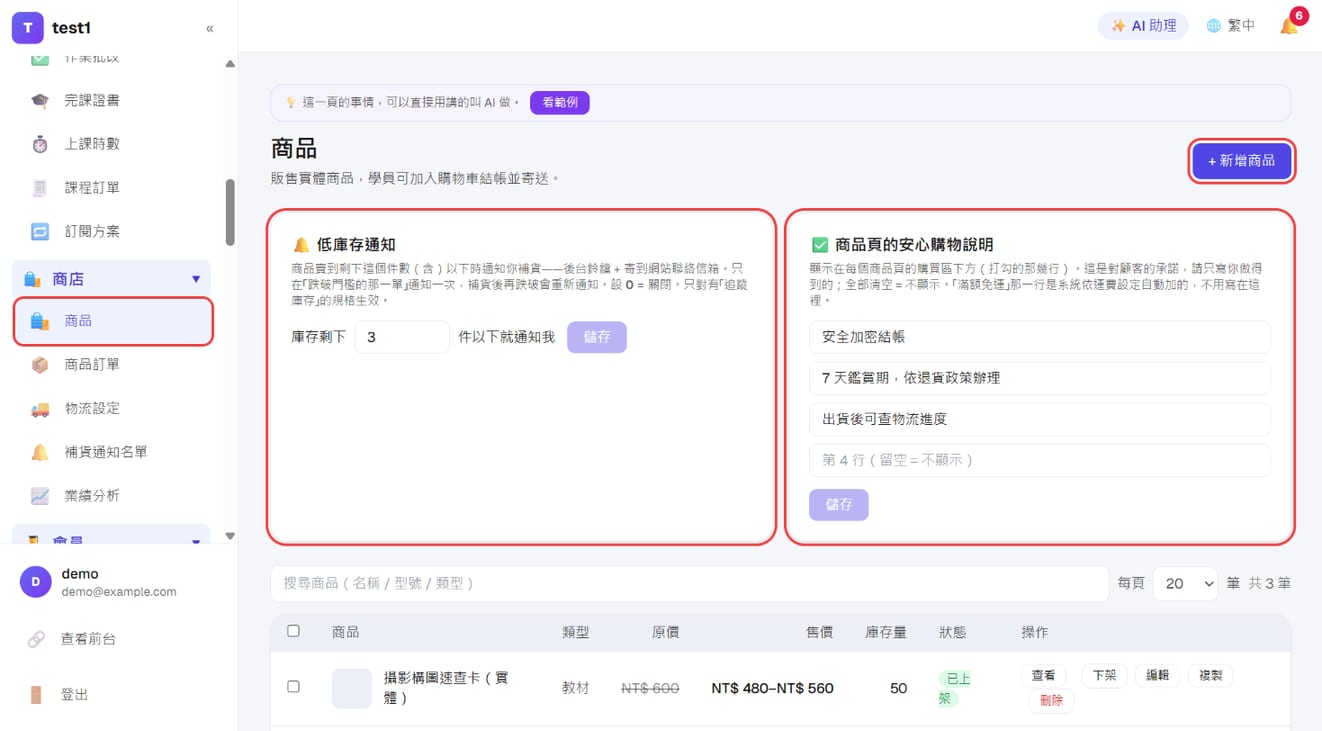1322x731 pixels.
Task: Save 安心購物說明 lines with 儲存
Action: coord(839,505)
